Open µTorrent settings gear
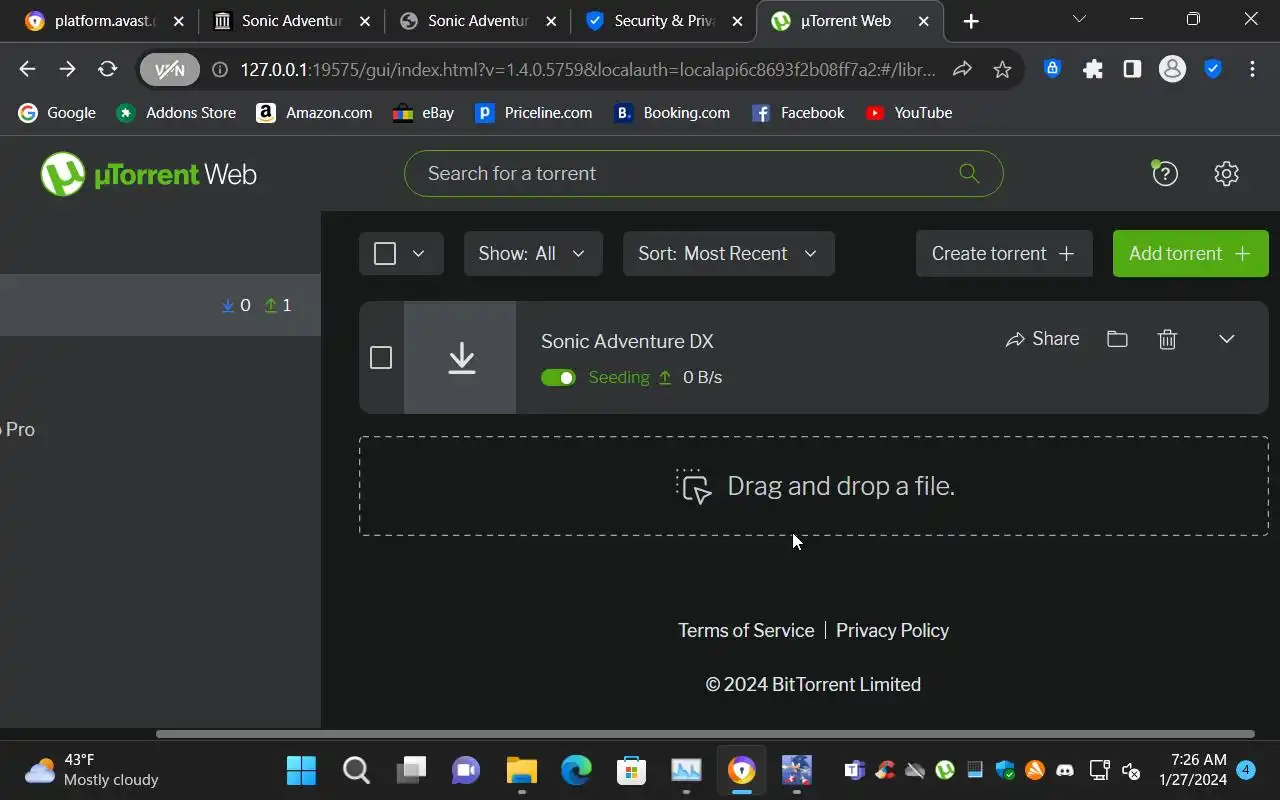 [x=1226, y=173]
